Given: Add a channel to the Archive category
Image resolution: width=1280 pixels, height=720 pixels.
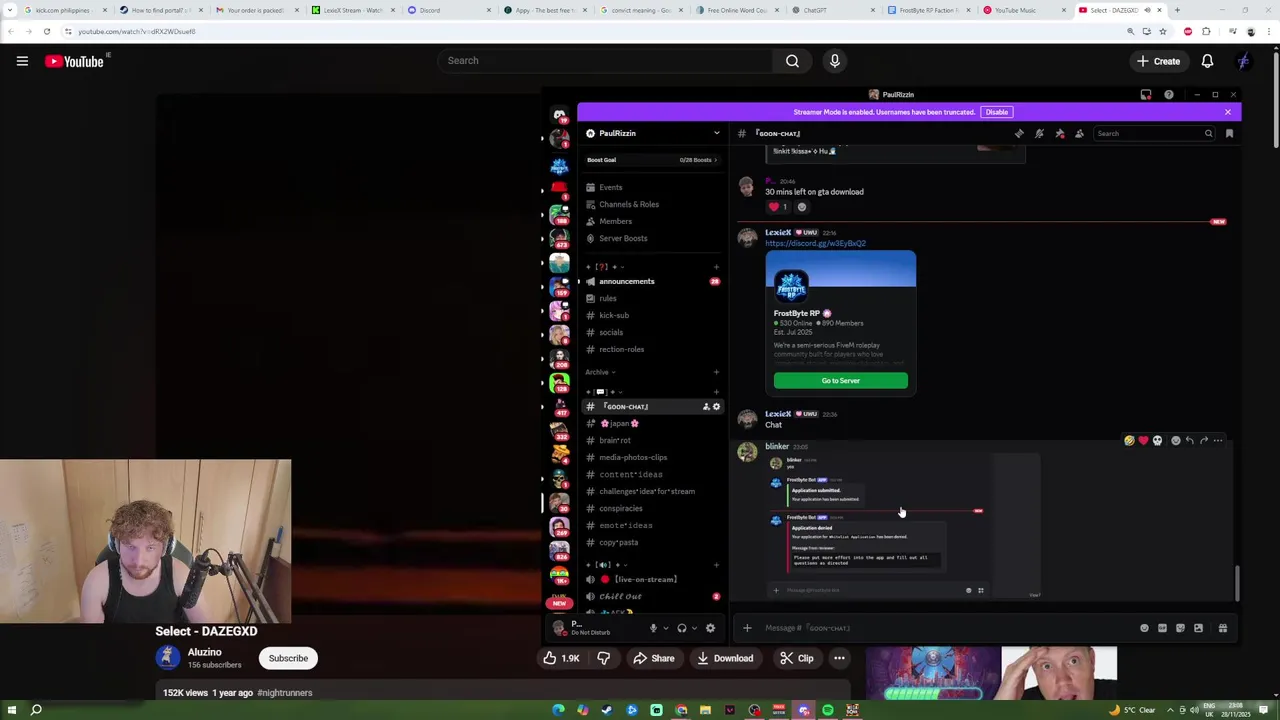Looking at the screenshot, I should point(716,372).
